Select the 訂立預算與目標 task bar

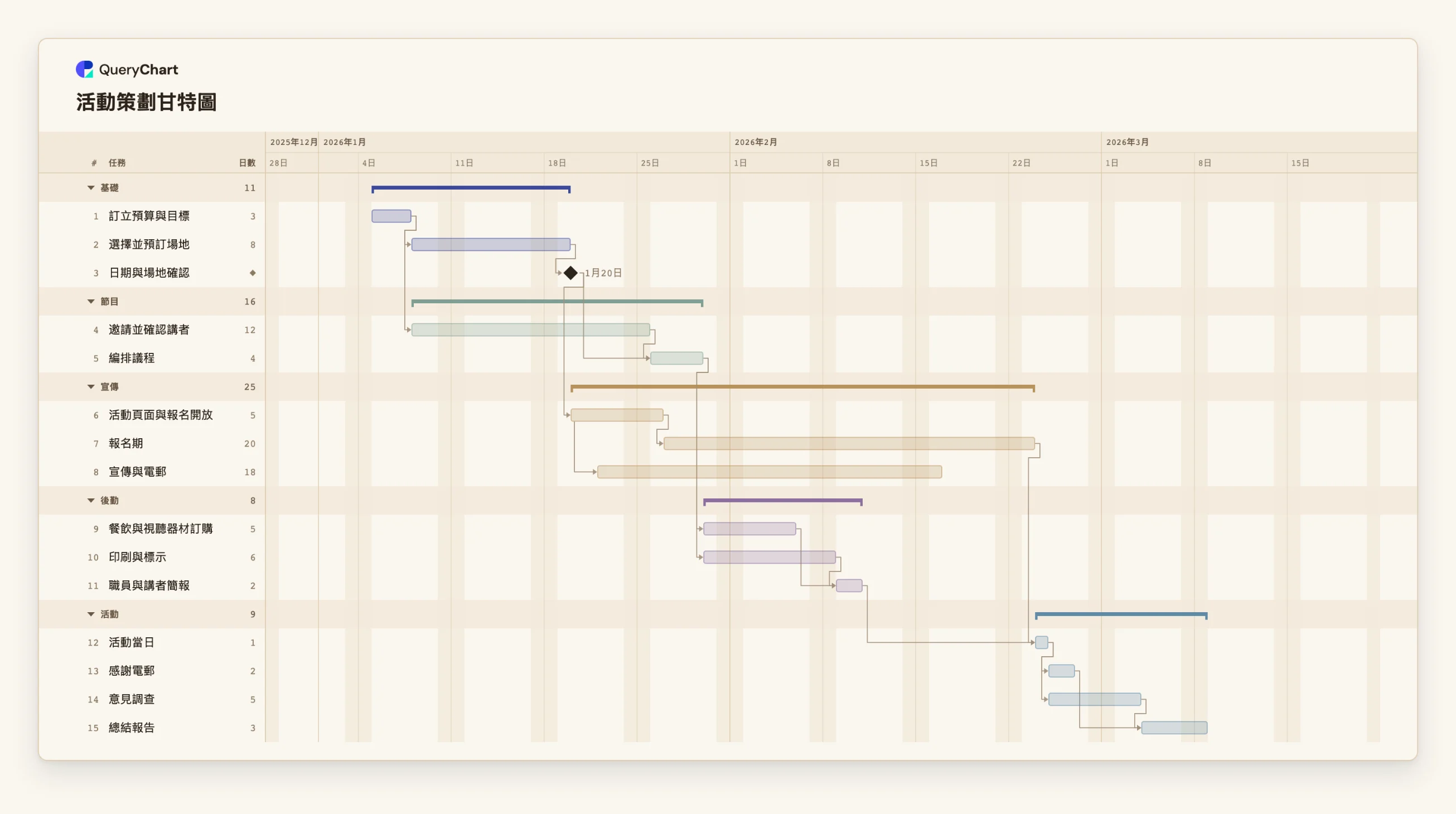pos(391,216)
